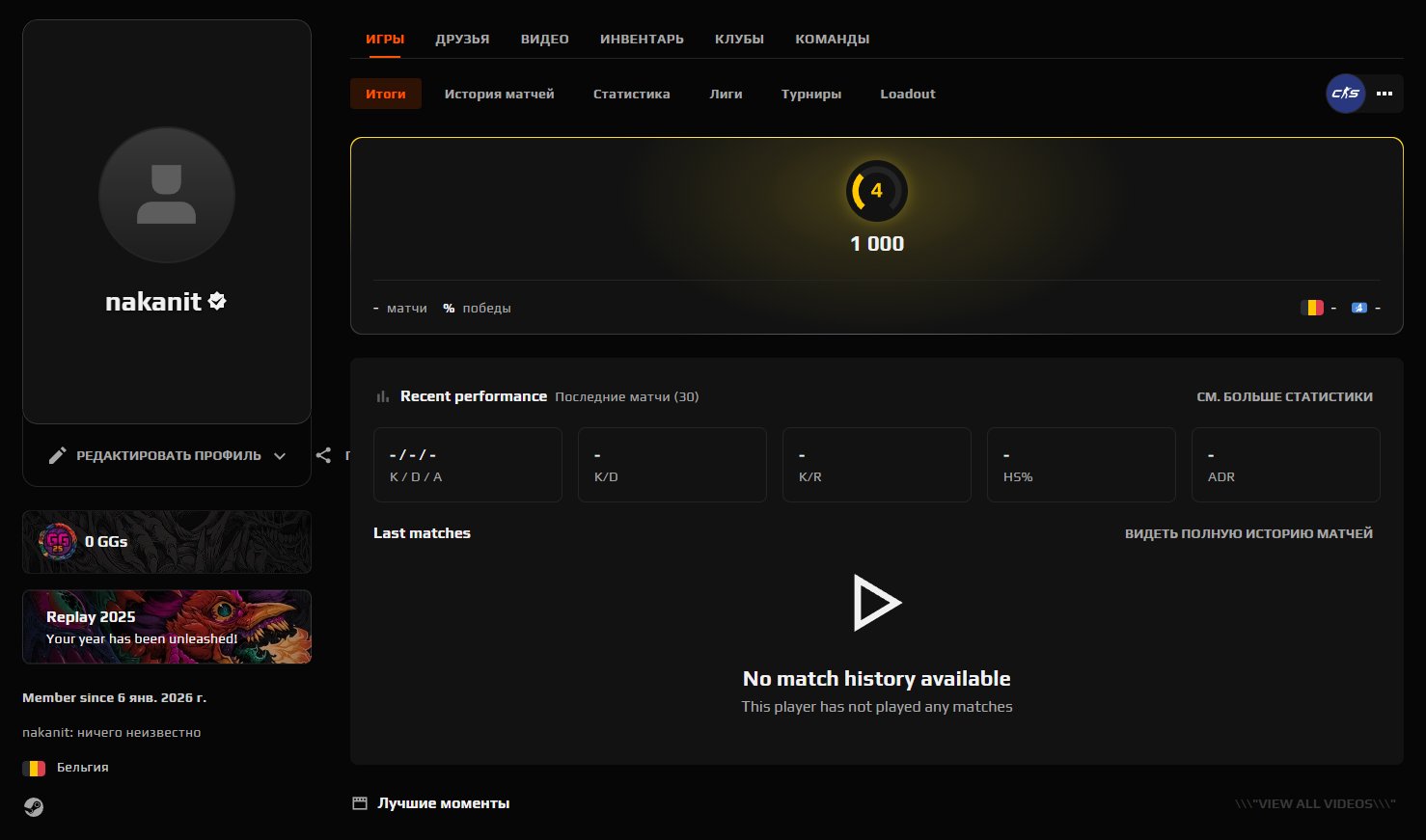Click the default profile avatar
The height and width of the screenshot is (840, 1426).
click(x=167, y=195)
